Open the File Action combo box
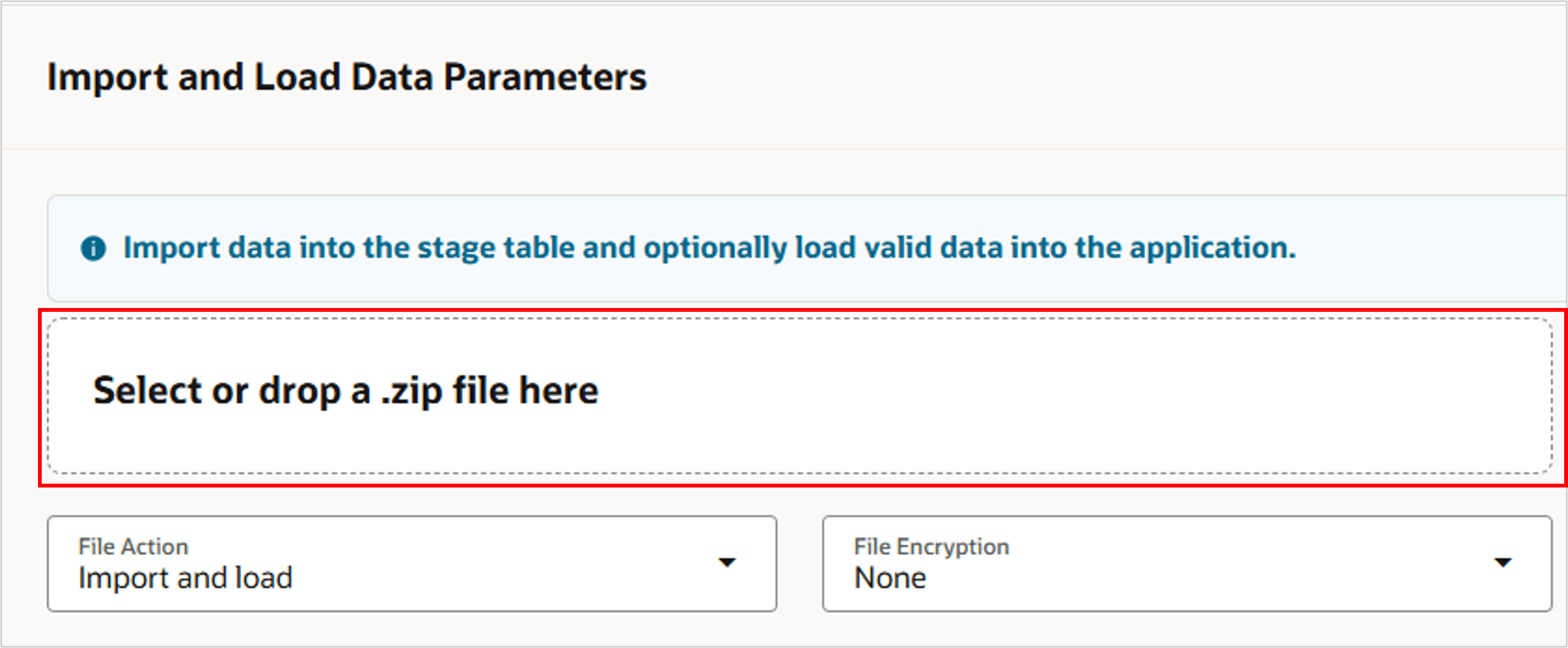This screenshot has height=648, width=1568. point(412,564)
